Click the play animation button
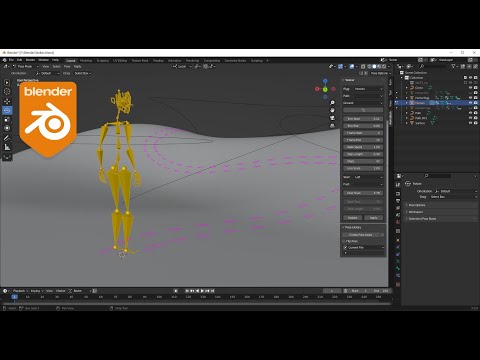 (x=202, y=291)
